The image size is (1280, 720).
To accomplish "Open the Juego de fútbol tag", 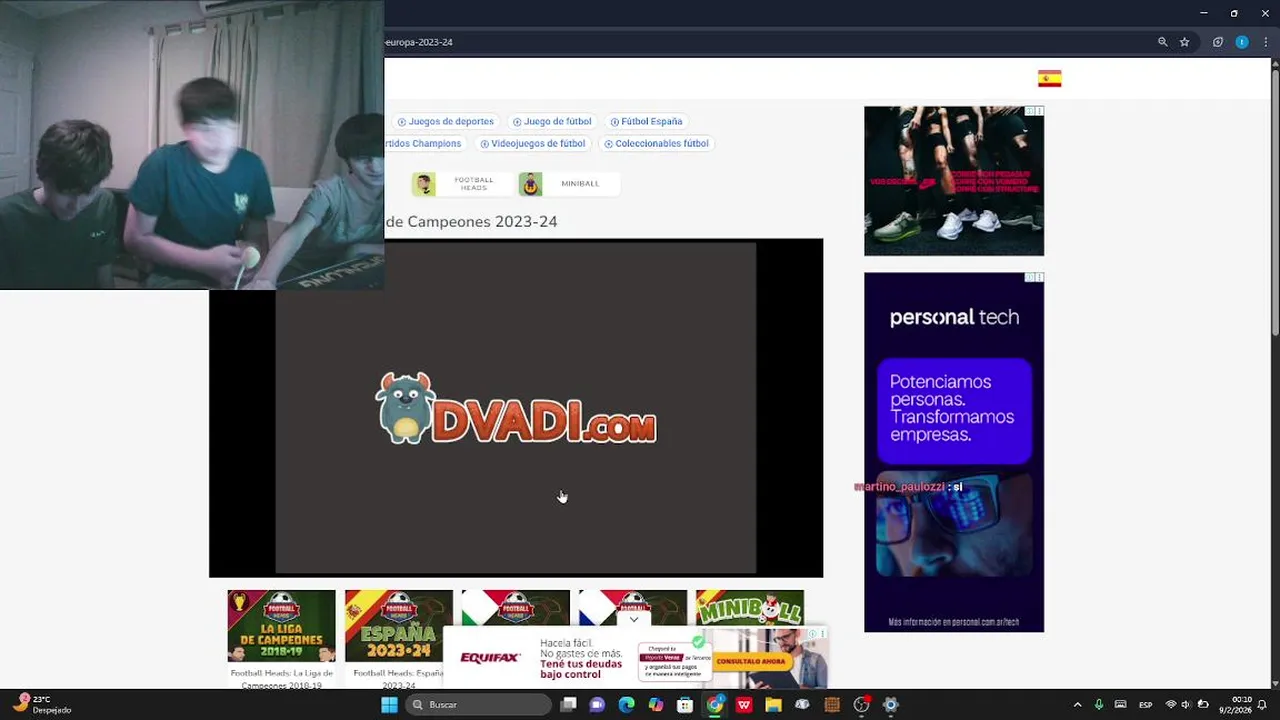I will point(552,121).
